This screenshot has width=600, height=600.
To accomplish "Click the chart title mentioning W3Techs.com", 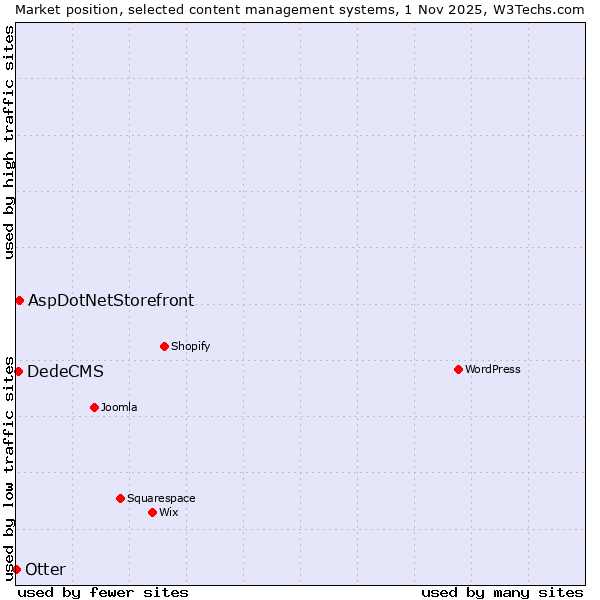I will pyautogui.click(x=300, y=8).
